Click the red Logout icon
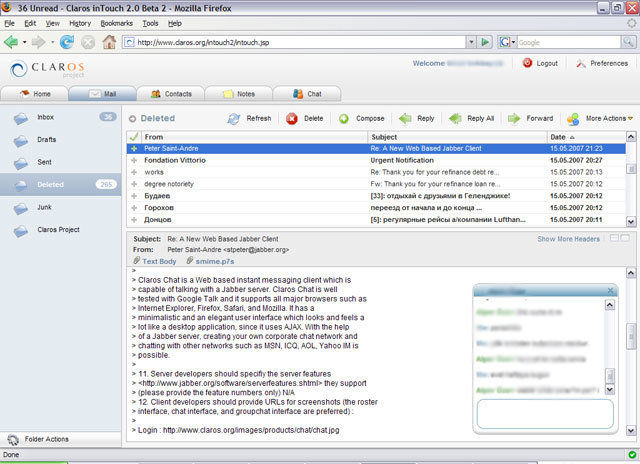The width and height of the screenshot is (640, 464). [527, 63]
